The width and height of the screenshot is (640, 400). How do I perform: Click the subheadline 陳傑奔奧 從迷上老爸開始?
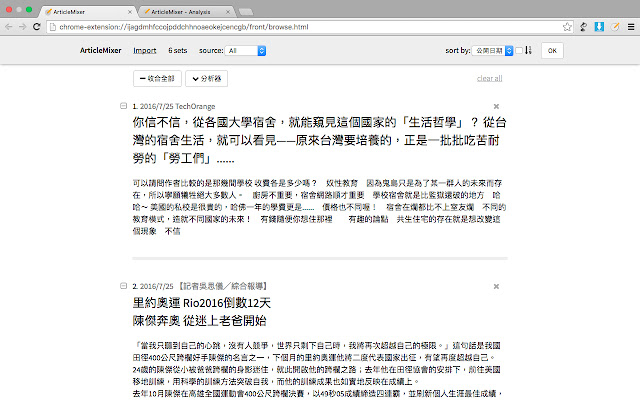coord(200,321)
